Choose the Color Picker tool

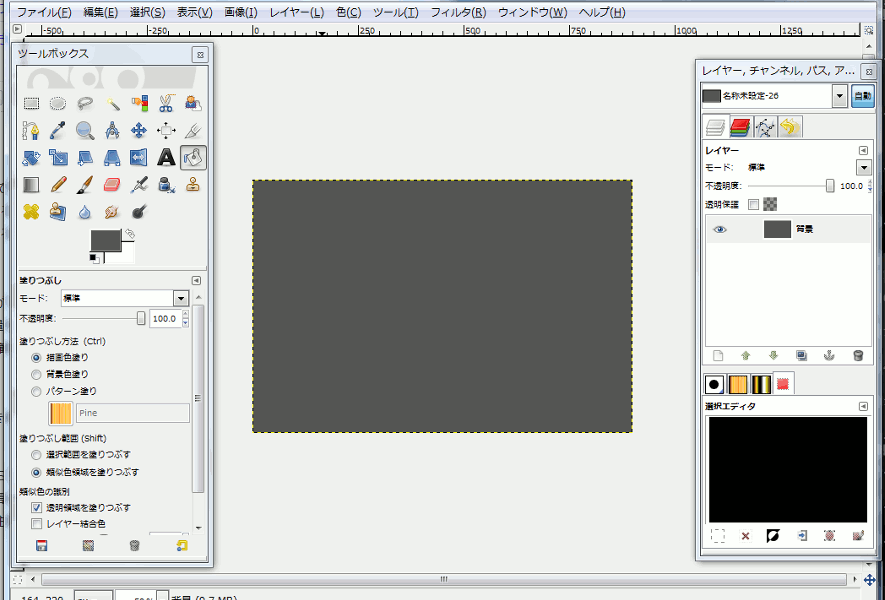coord(58,130)
